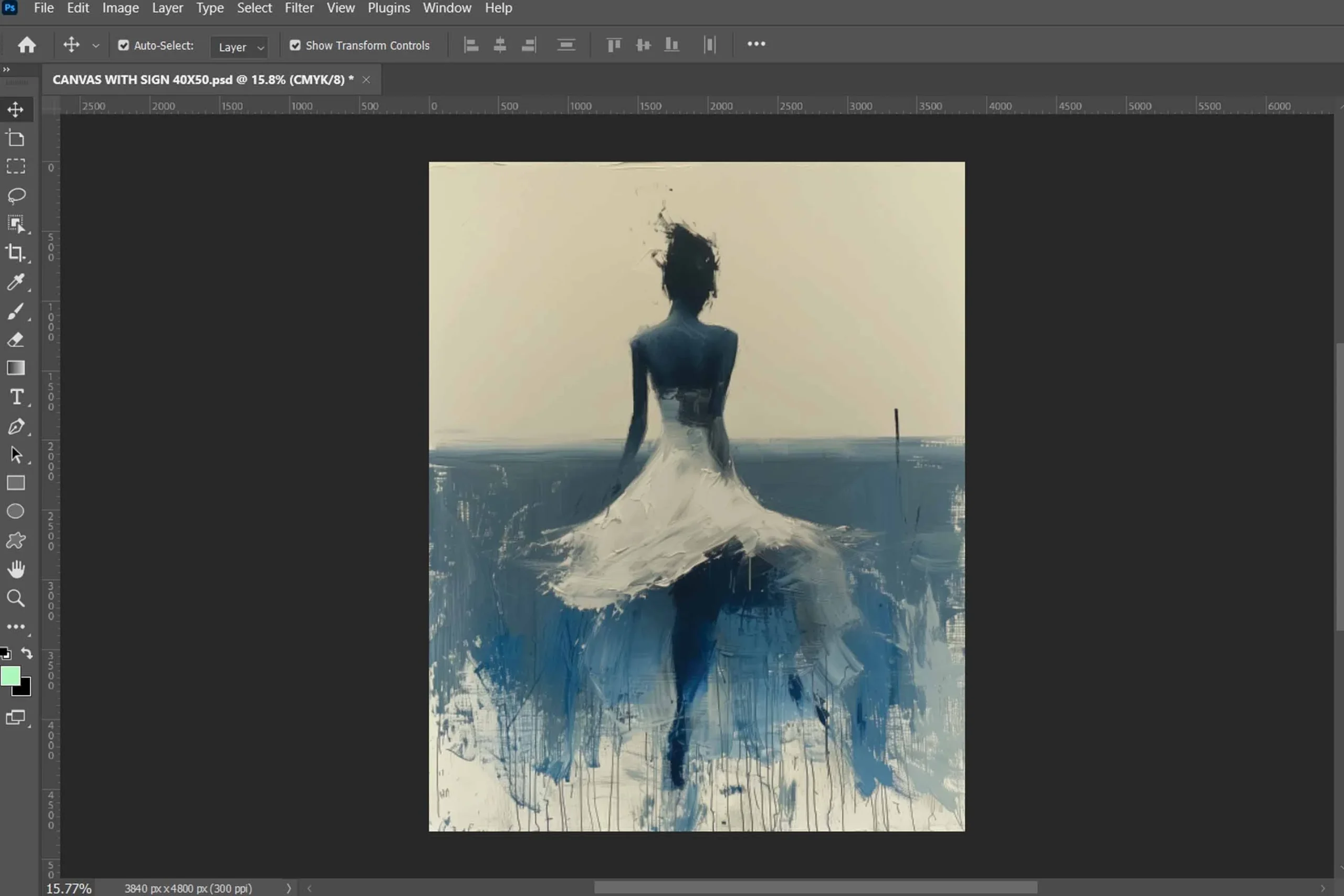Select the Crop tool

(x=15, y=252)
